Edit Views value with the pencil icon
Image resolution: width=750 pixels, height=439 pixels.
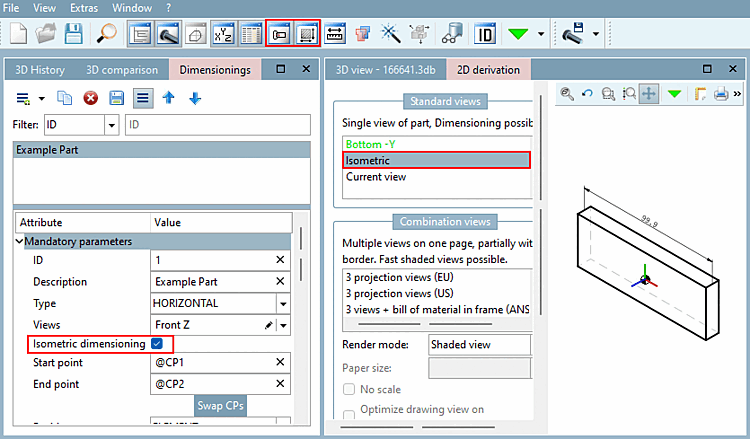[x=269, y=325]
